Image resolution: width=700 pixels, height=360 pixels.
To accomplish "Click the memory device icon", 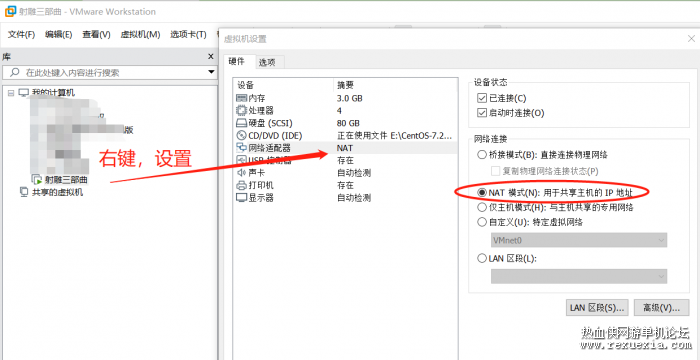I will coord(241,98).
